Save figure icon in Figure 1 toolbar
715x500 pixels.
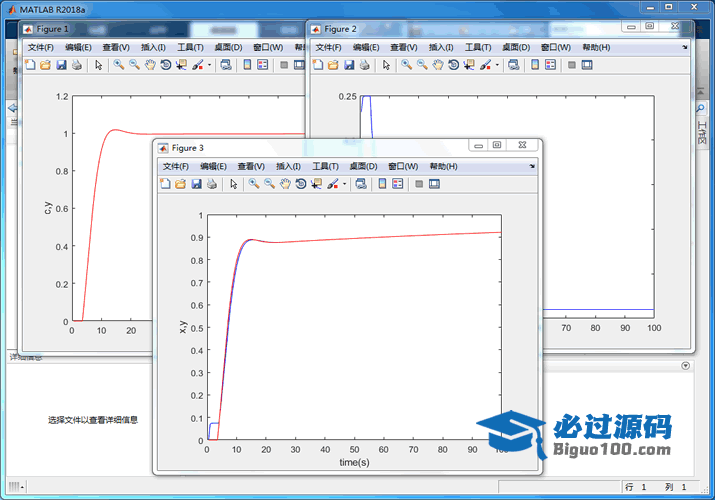[61, 65]
